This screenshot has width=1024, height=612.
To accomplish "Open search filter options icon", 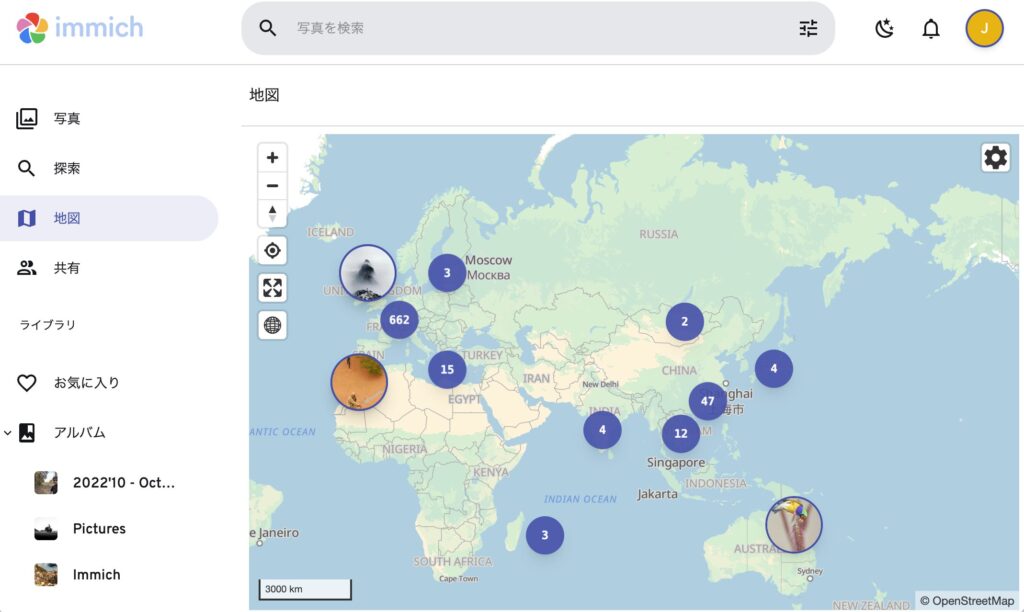I will click(808, 28).
